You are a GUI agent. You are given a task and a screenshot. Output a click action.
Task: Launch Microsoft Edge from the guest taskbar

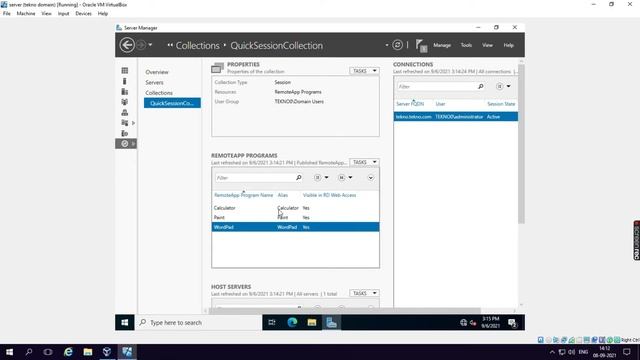[292, 322]
